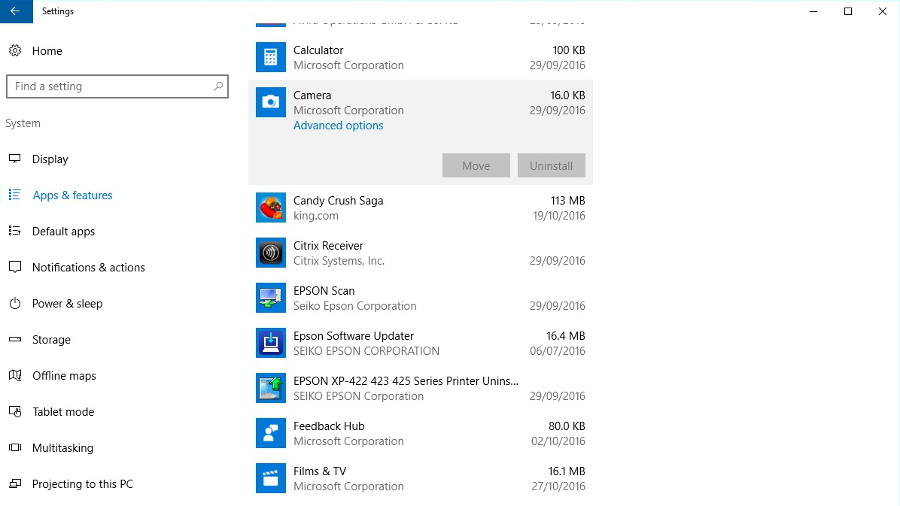Click the Epson Software Updater icon
The width and height of the screenshot is (900, 506).
point(271,343)
